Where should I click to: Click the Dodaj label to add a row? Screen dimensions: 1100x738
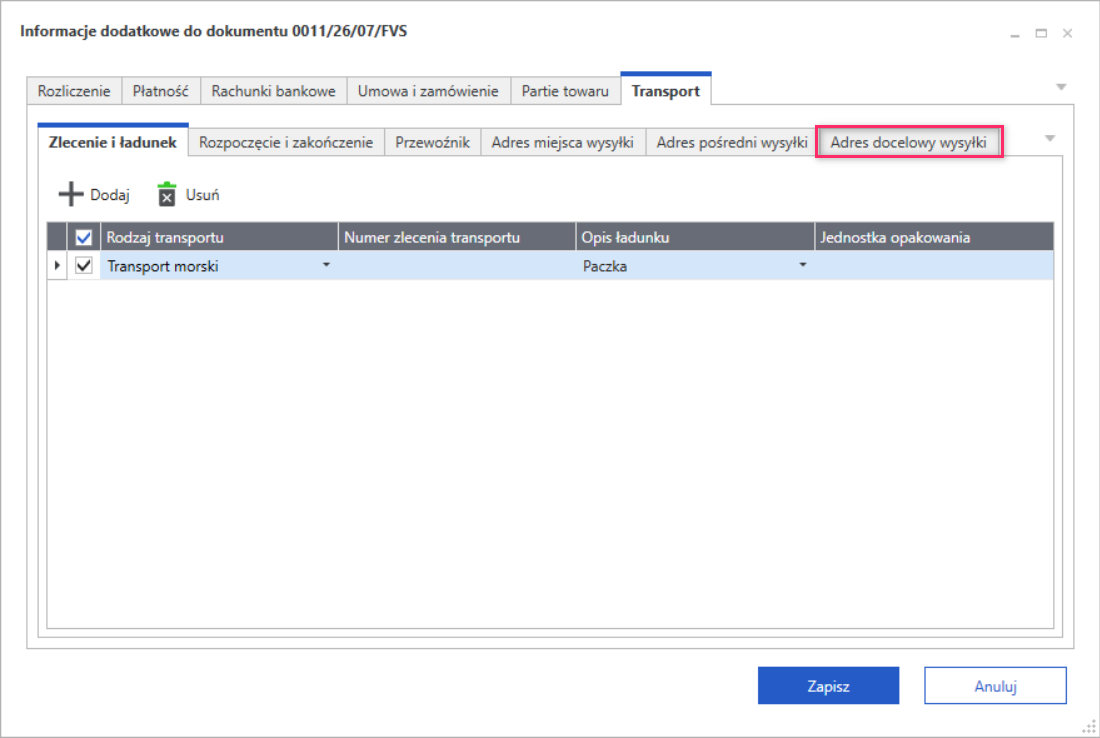pyautogui.click(x=110, y=195)
